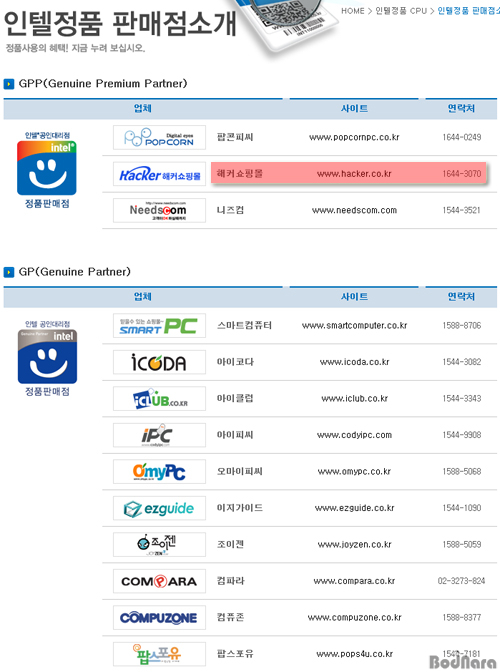Click the Needscom logo
Screen dimensions: 500x672
pyautogui.click(x=159, y=210)
